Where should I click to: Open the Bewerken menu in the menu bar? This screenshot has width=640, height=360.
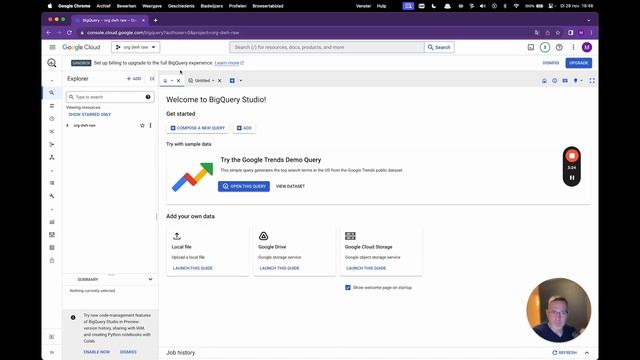126,6
